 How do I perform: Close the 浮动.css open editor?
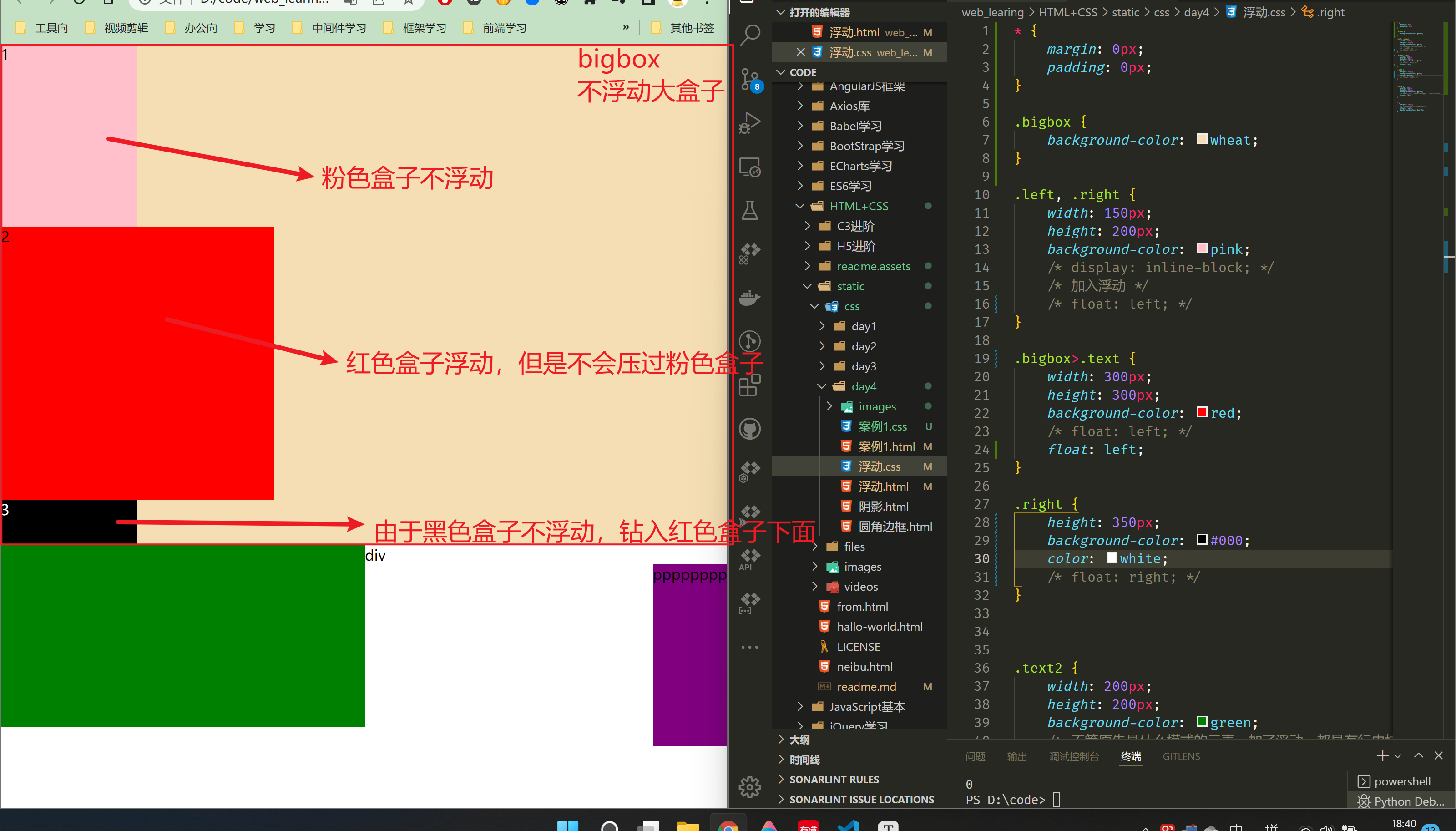pos(800,52)
